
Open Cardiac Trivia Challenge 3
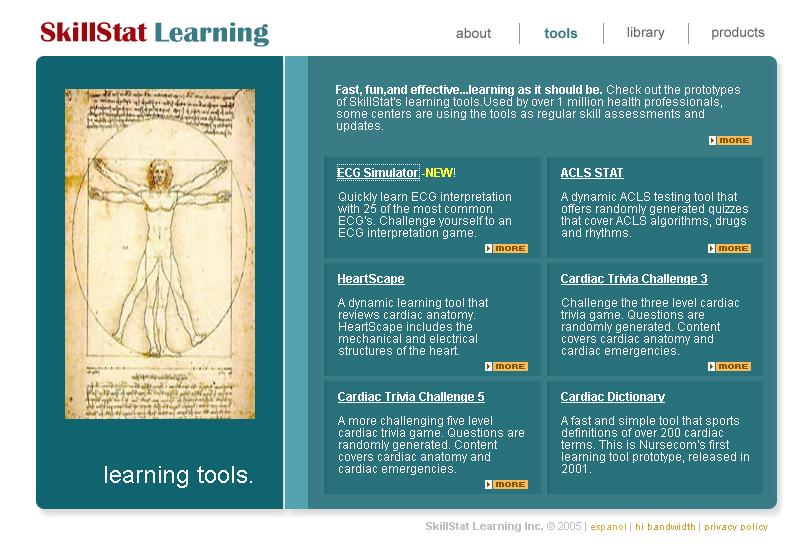634,278
